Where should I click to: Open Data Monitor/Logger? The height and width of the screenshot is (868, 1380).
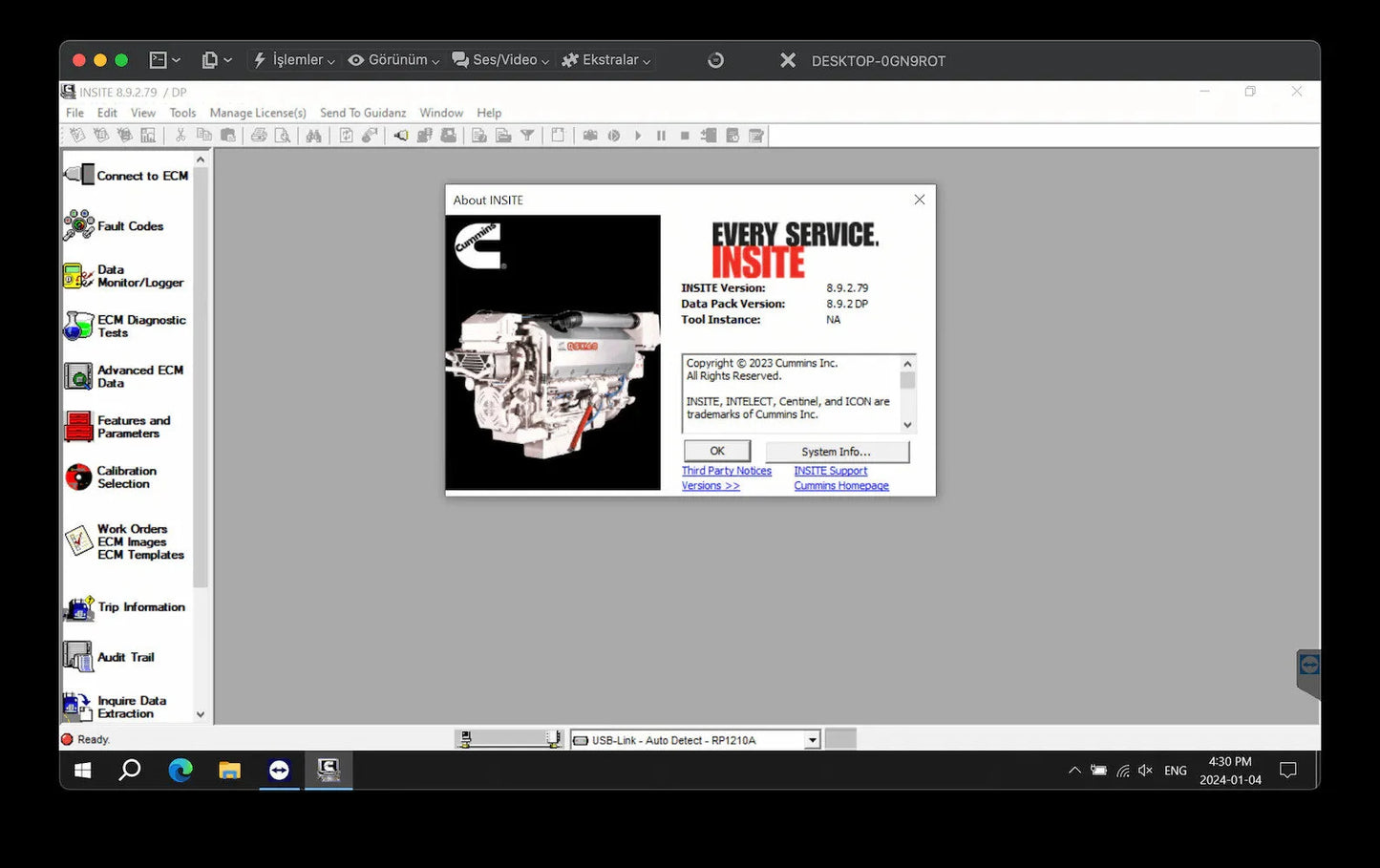tap(123, 276)
